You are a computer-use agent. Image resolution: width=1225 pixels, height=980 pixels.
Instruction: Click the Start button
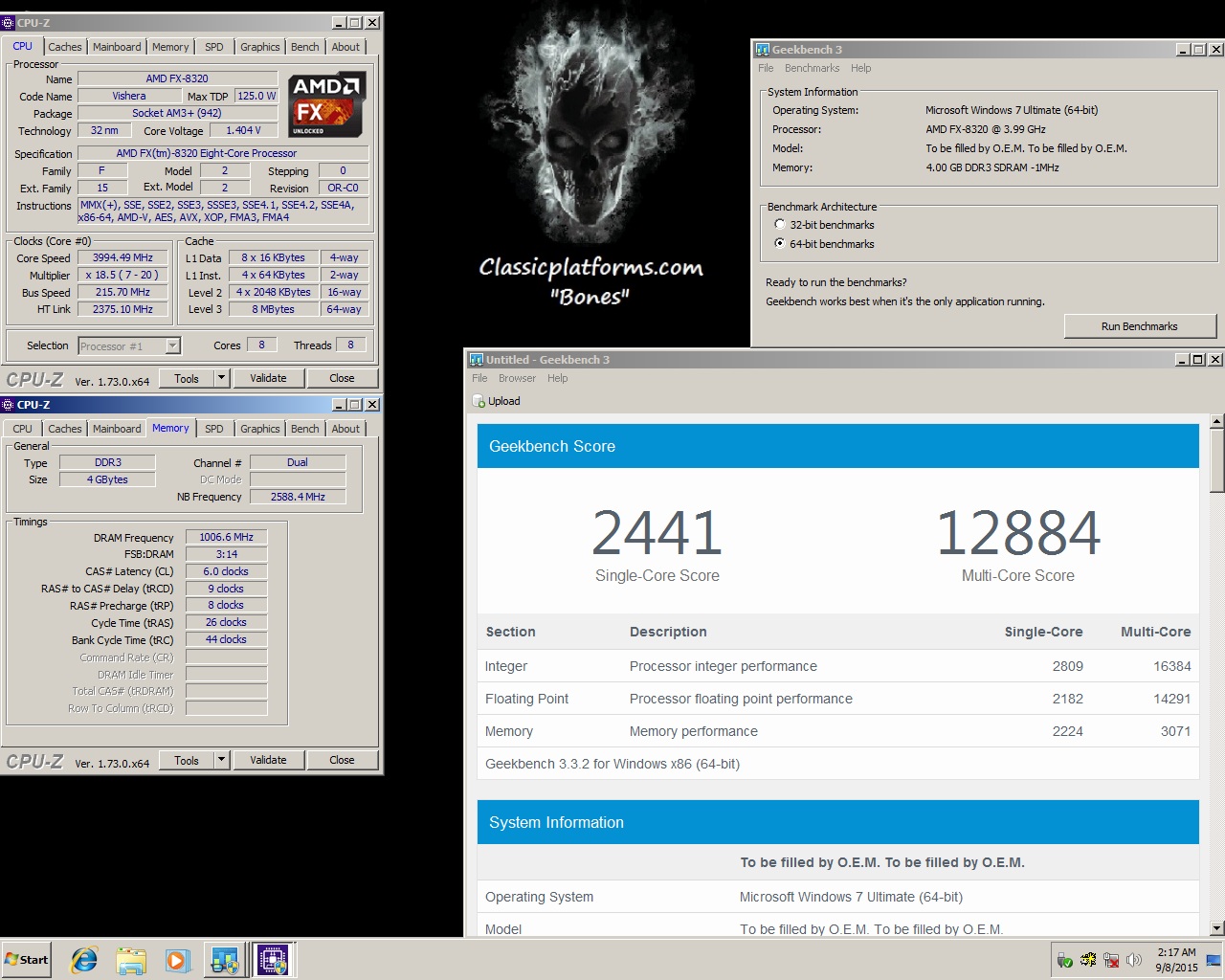pos(26,960)
